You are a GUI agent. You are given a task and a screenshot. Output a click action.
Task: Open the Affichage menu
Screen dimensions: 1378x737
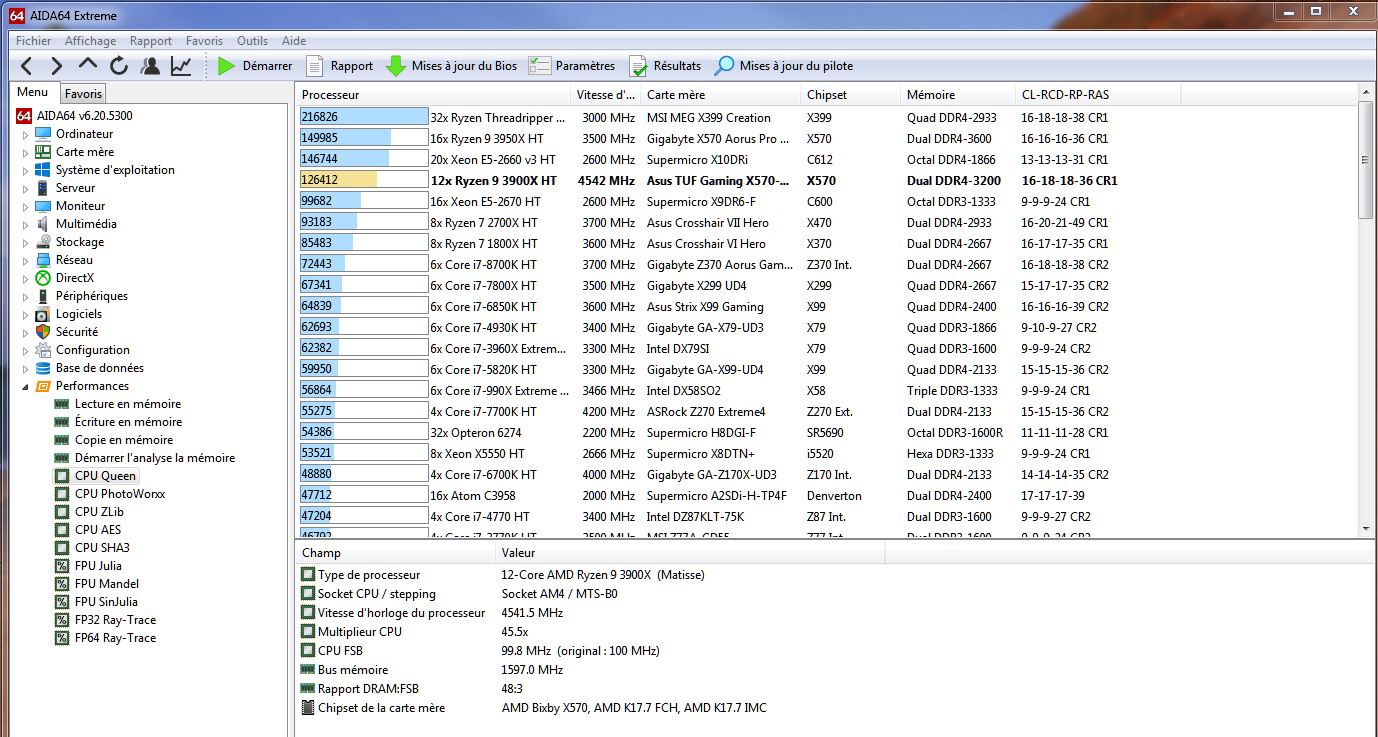click(90, 41)
